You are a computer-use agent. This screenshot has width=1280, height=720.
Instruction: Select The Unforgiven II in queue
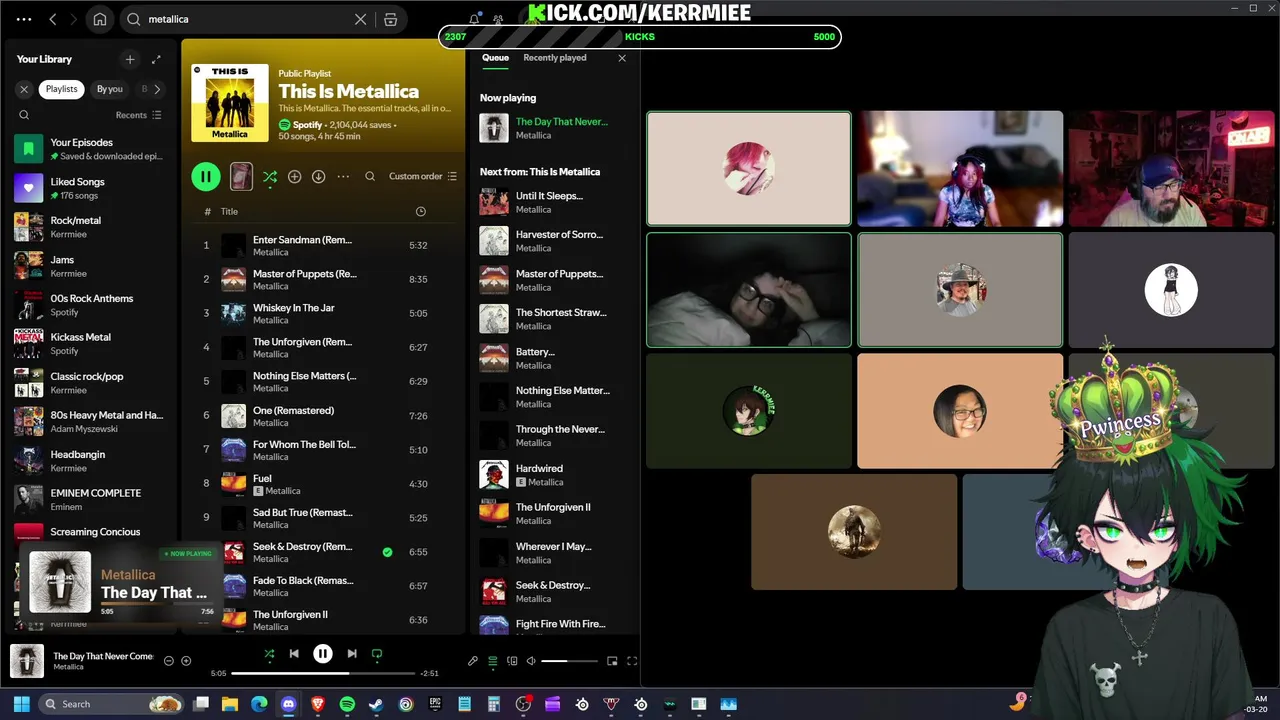[x=554, y=513]
